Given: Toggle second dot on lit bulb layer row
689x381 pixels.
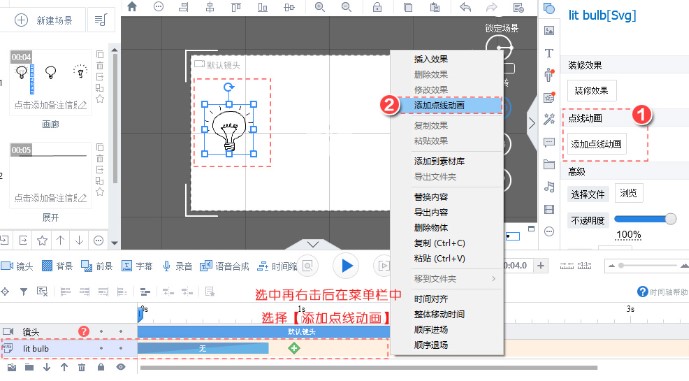Looking at the screenshot, I should (121, 348).
